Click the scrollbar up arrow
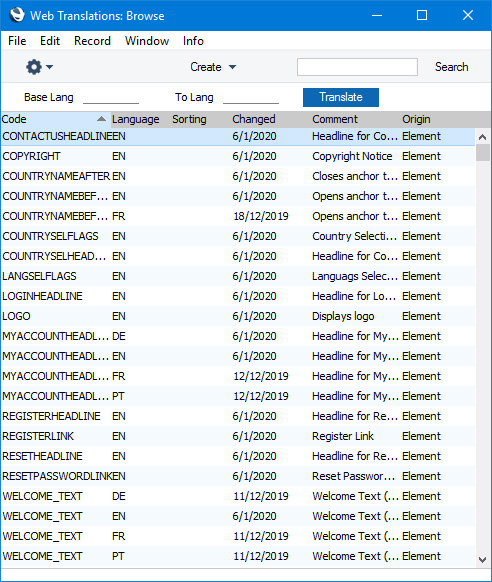 tap(482, 137)
